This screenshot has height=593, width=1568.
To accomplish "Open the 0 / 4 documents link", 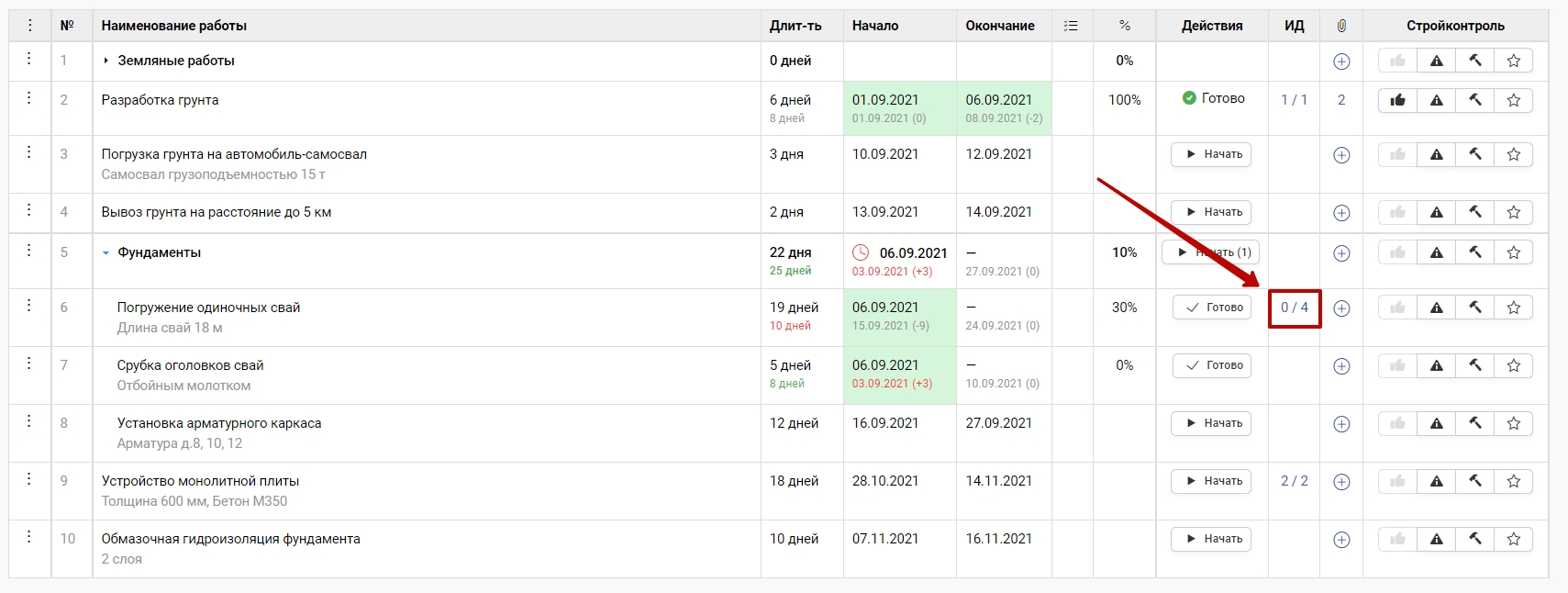I will click(1295, 308).
